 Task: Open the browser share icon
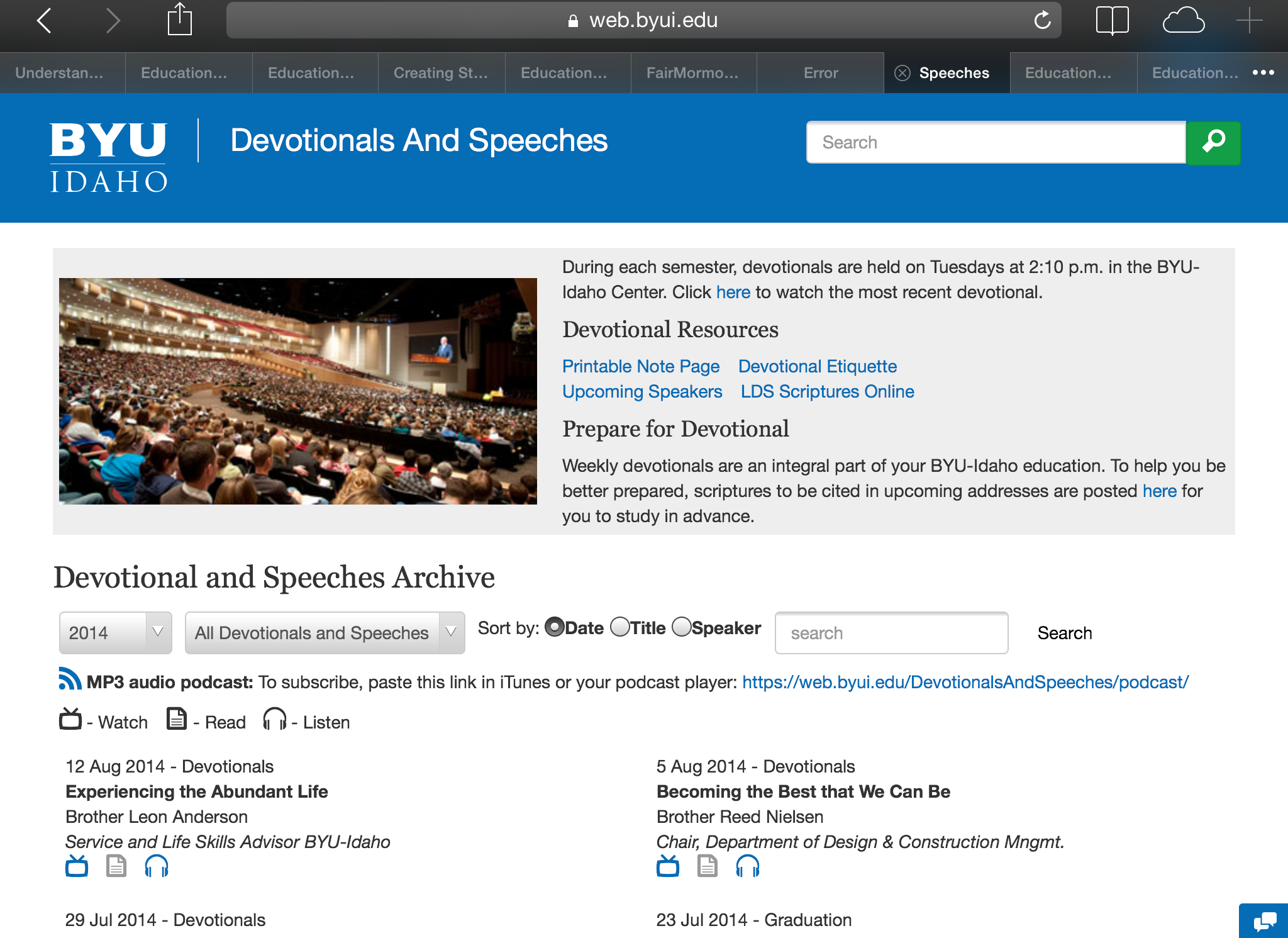point(179,20)
